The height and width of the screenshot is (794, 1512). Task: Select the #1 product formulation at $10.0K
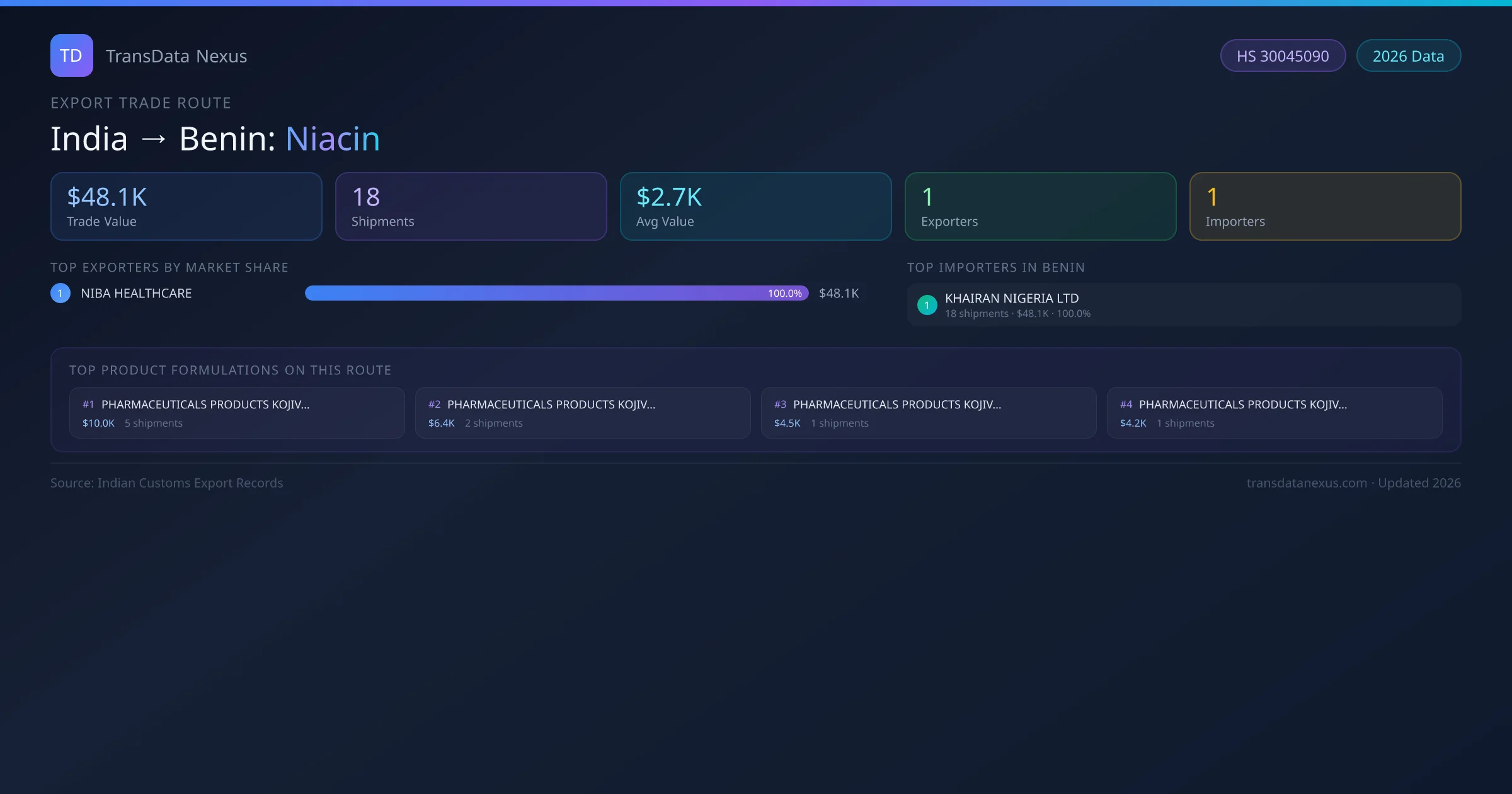coord(237,413)
